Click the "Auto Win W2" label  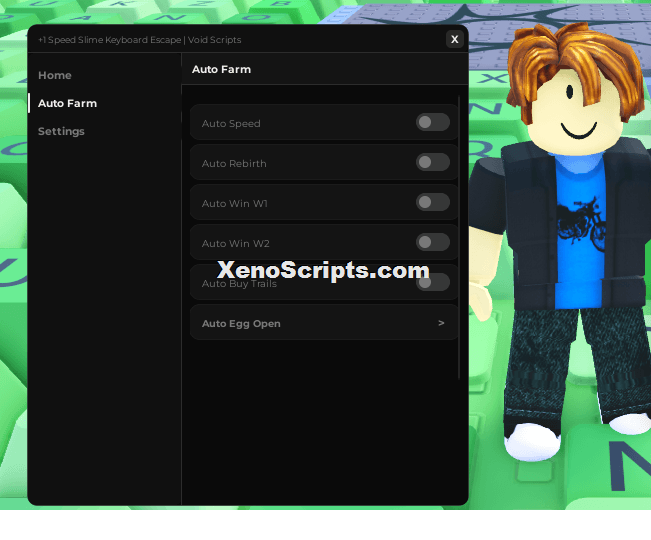236,243
